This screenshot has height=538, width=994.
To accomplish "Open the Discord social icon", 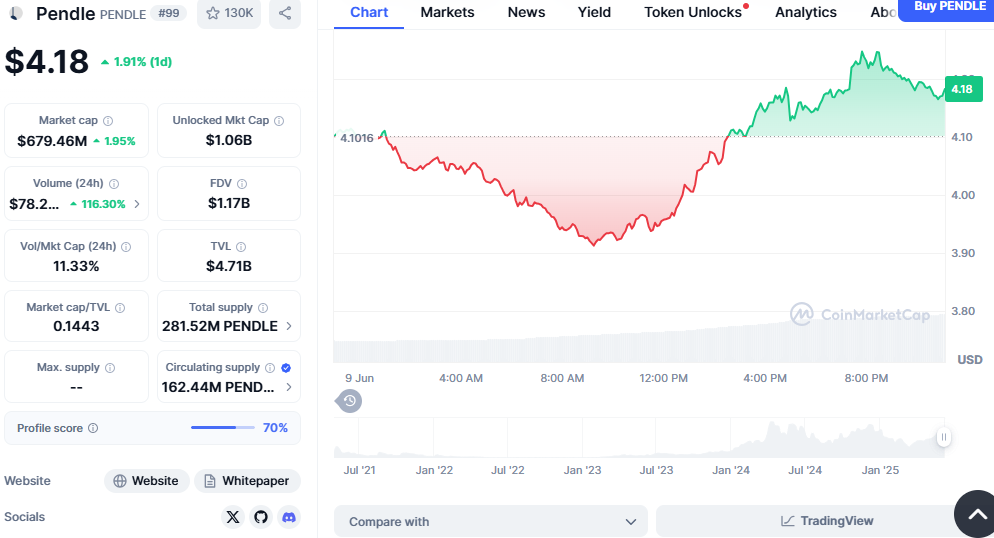I will coord(289,517).
